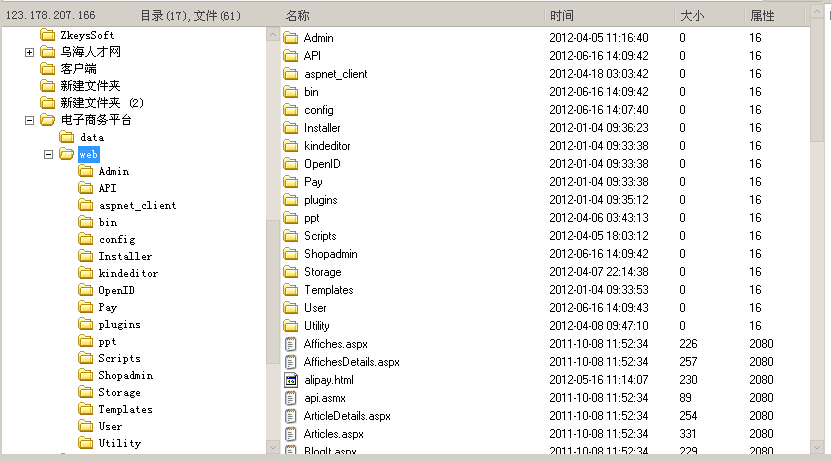This screenshot has width=831, height=461.
Task: Click the Pay folder icon in file list
Action: click(290, 182)
